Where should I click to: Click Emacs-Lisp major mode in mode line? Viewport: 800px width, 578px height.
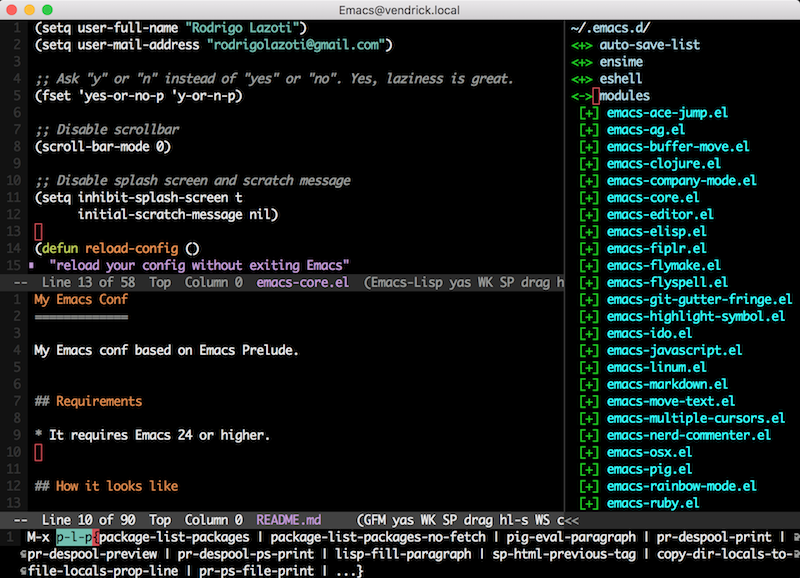(x=406, y=283)
